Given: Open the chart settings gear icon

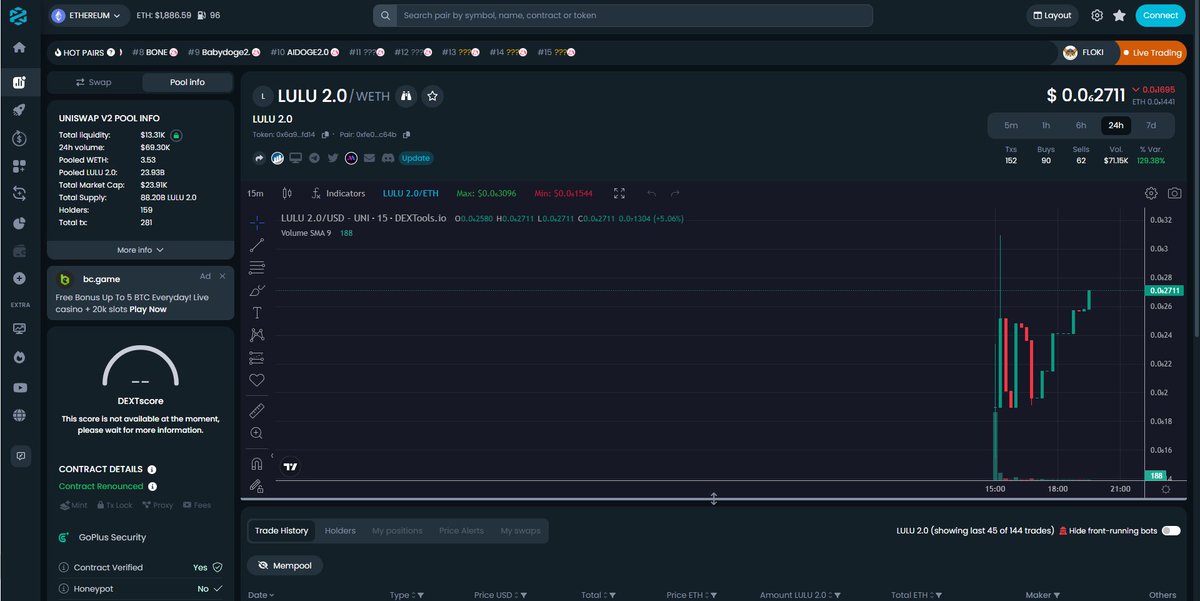Looking at the screenshot, I should pos(1151,193).
